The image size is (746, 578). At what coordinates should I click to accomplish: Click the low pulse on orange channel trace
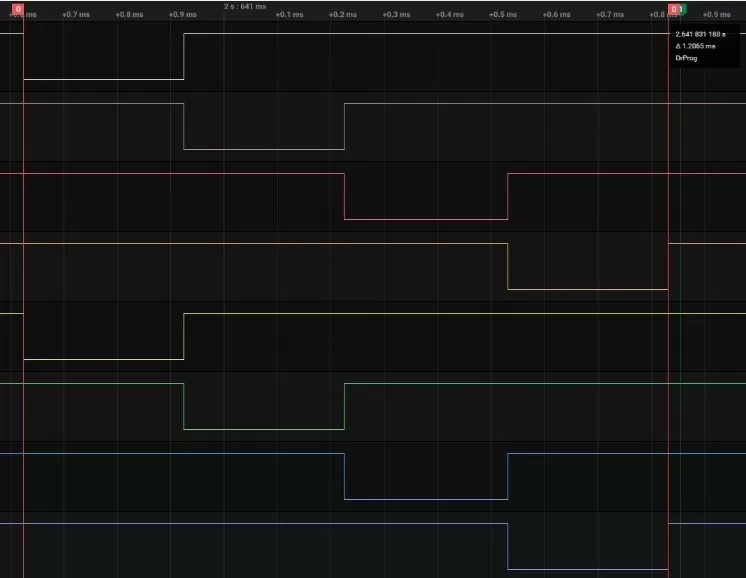pos(588,288)
